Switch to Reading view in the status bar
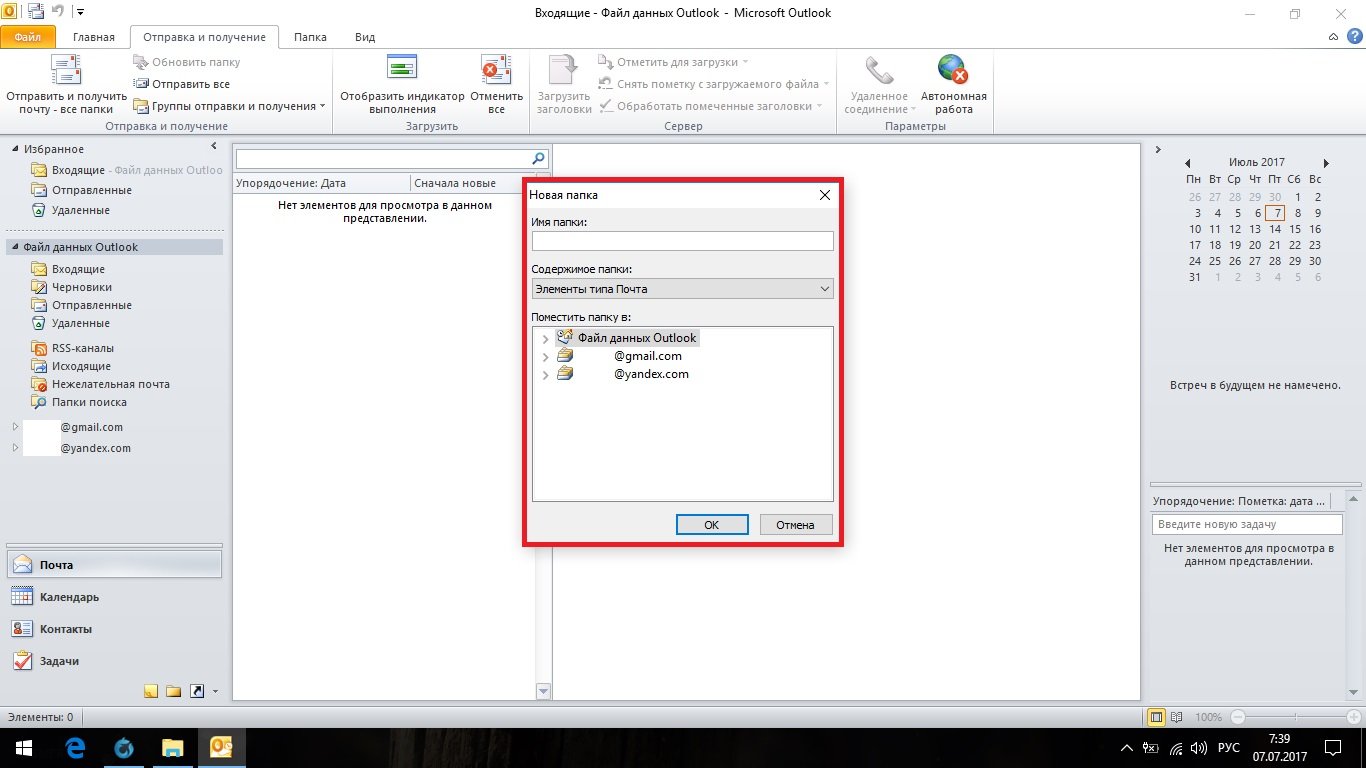Viewport: 1366px width, 768px height. click(1176, 717)
